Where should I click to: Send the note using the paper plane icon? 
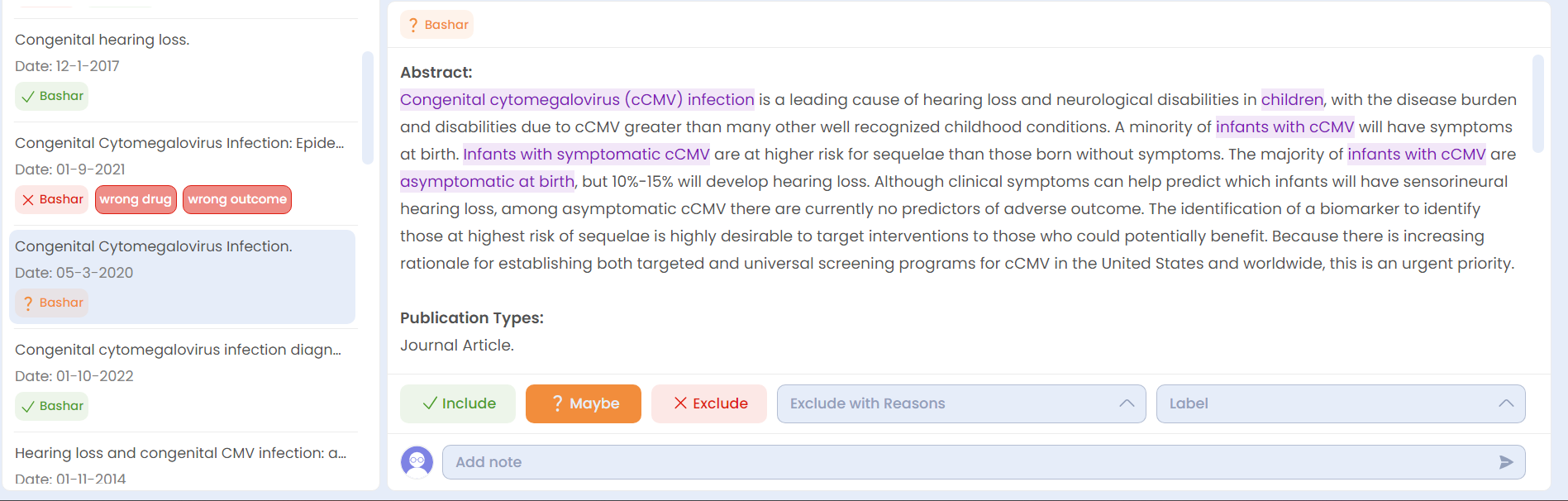click(x=1505, y=462)
